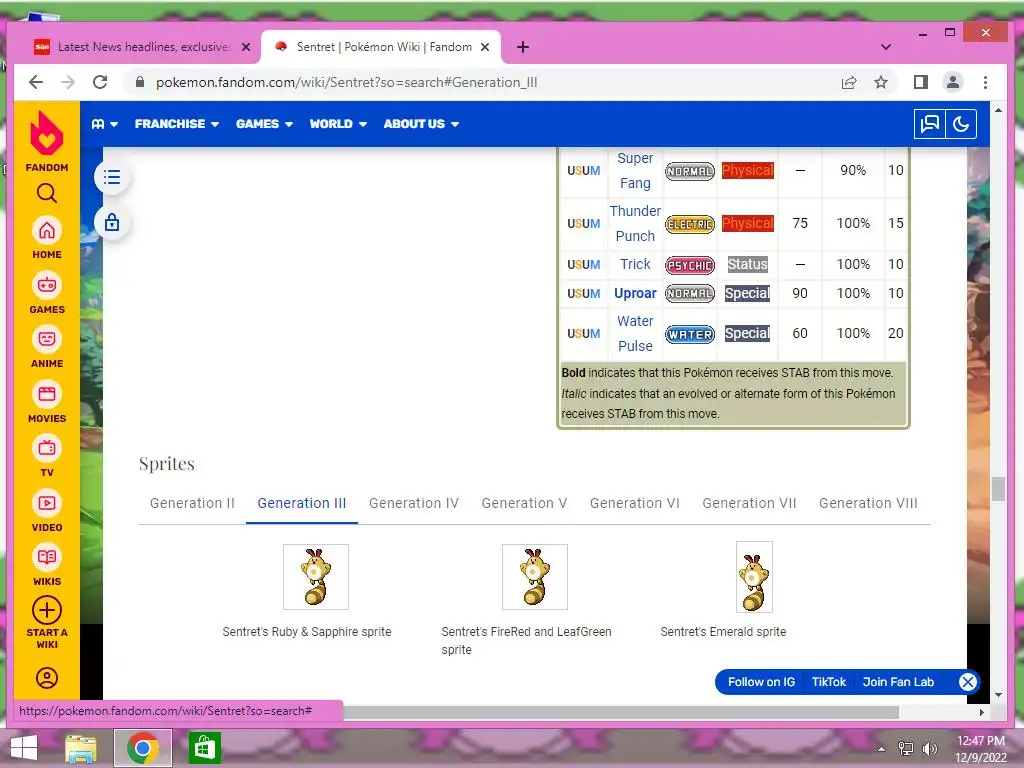Reload the page with refresh icon
Image resolution: width=1024 pixels, height=768 pixels.
[100, 82]
